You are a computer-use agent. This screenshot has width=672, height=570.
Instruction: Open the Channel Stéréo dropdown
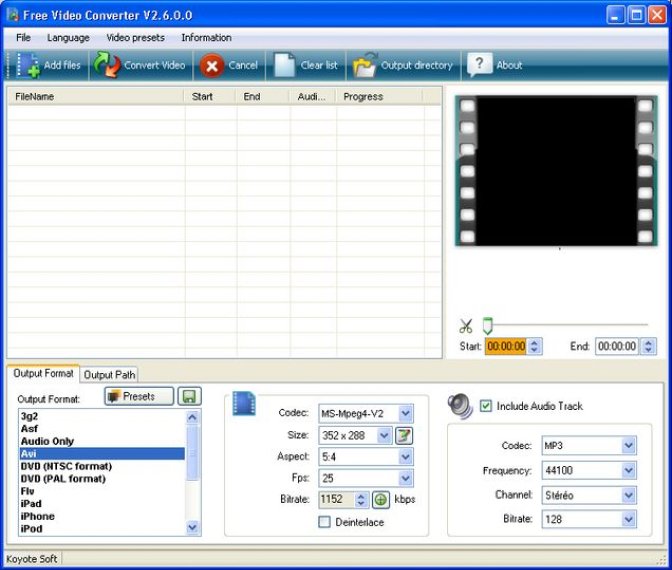click(x=629, y=495)
